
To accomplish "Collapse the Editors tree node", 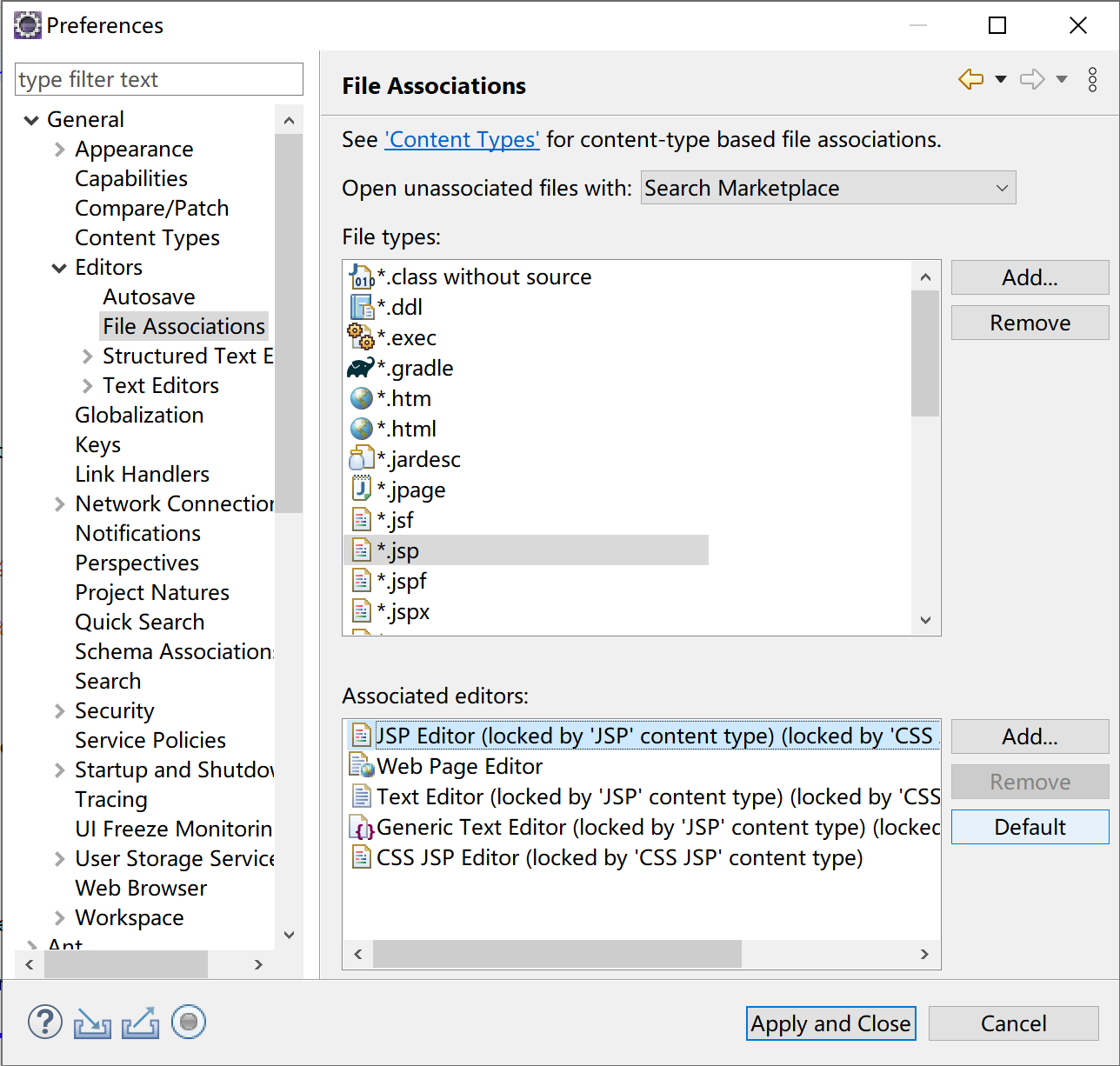I will [59, 268].
